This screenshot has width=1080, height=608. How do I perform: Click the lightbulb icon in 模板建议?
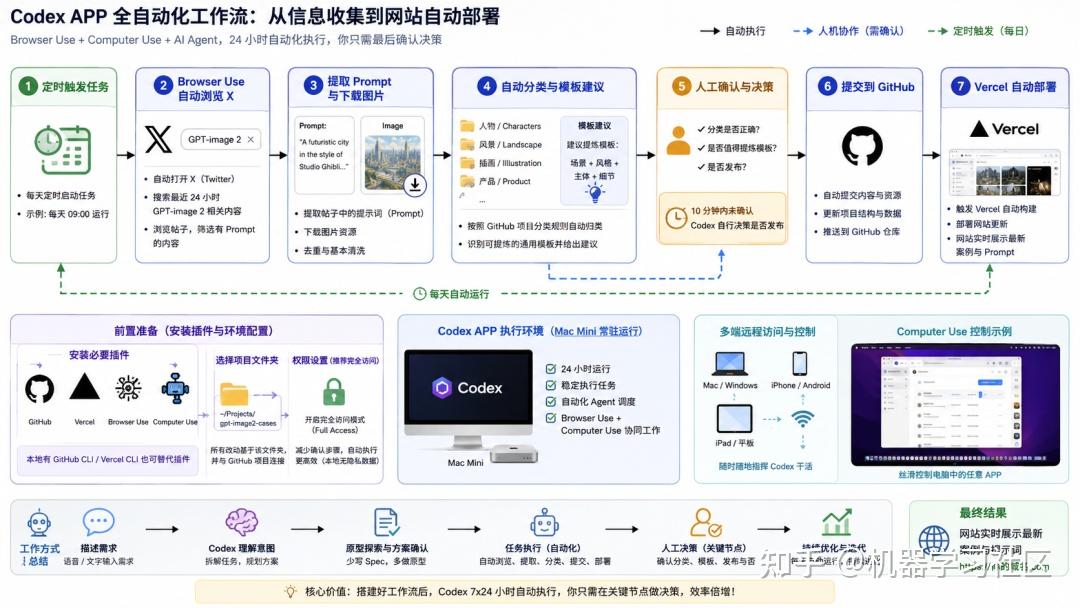click(x=594, y=193)
